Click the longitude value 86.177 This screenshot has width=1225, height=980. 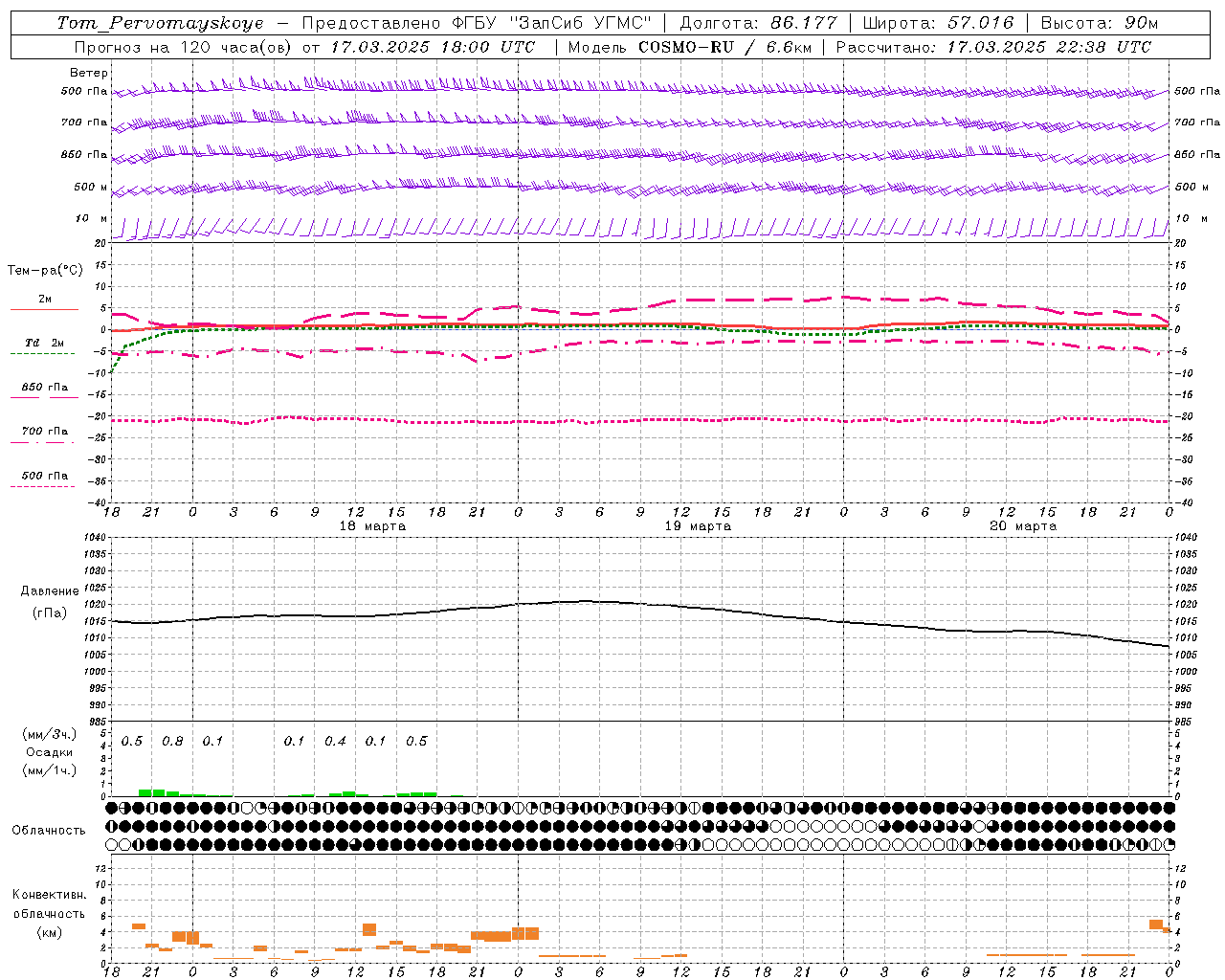[804, 23]
